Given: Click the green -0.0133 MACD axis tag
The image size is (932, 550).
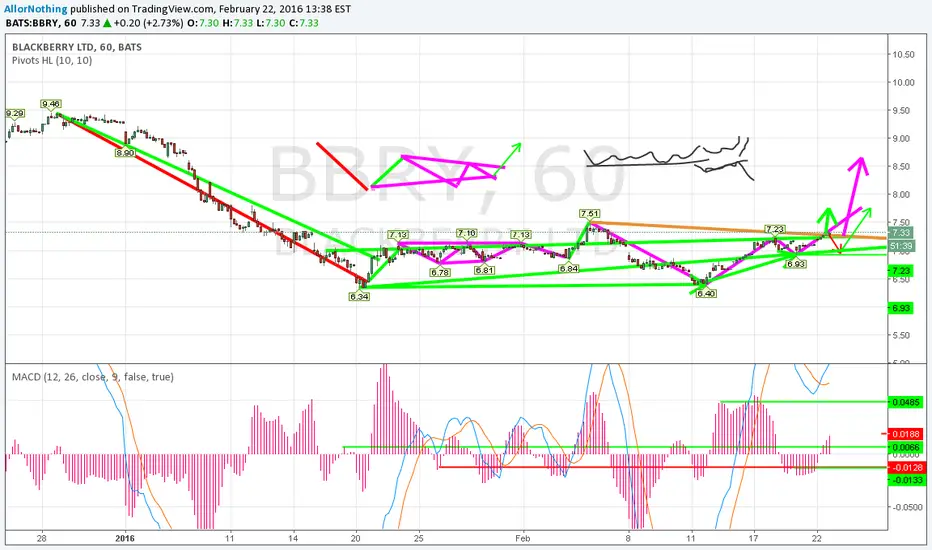Looking at the screenshot, I should [906, 479].
